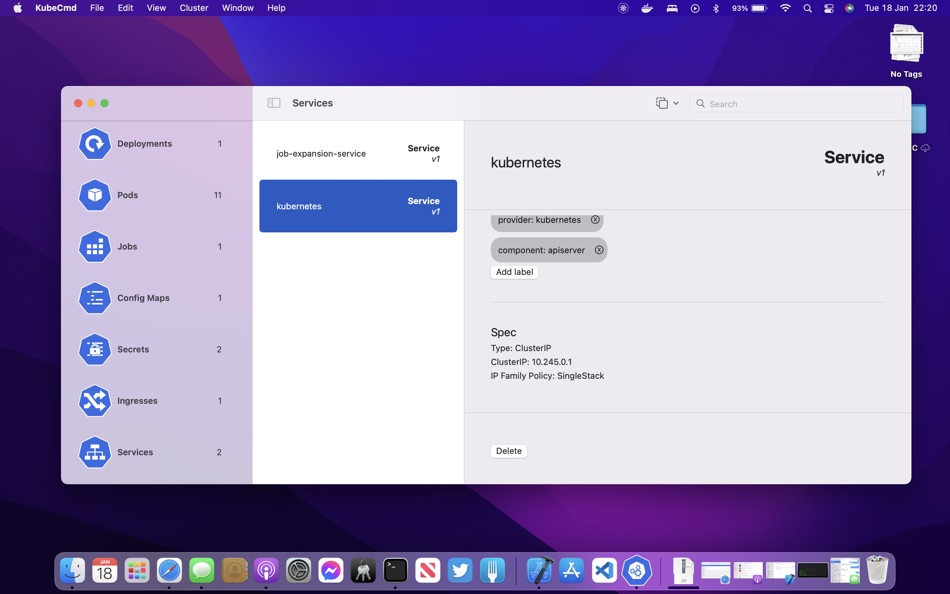Click the Services hierarchy icon
The height and width of the screenshot is (594, 950).
click(95, 452)
